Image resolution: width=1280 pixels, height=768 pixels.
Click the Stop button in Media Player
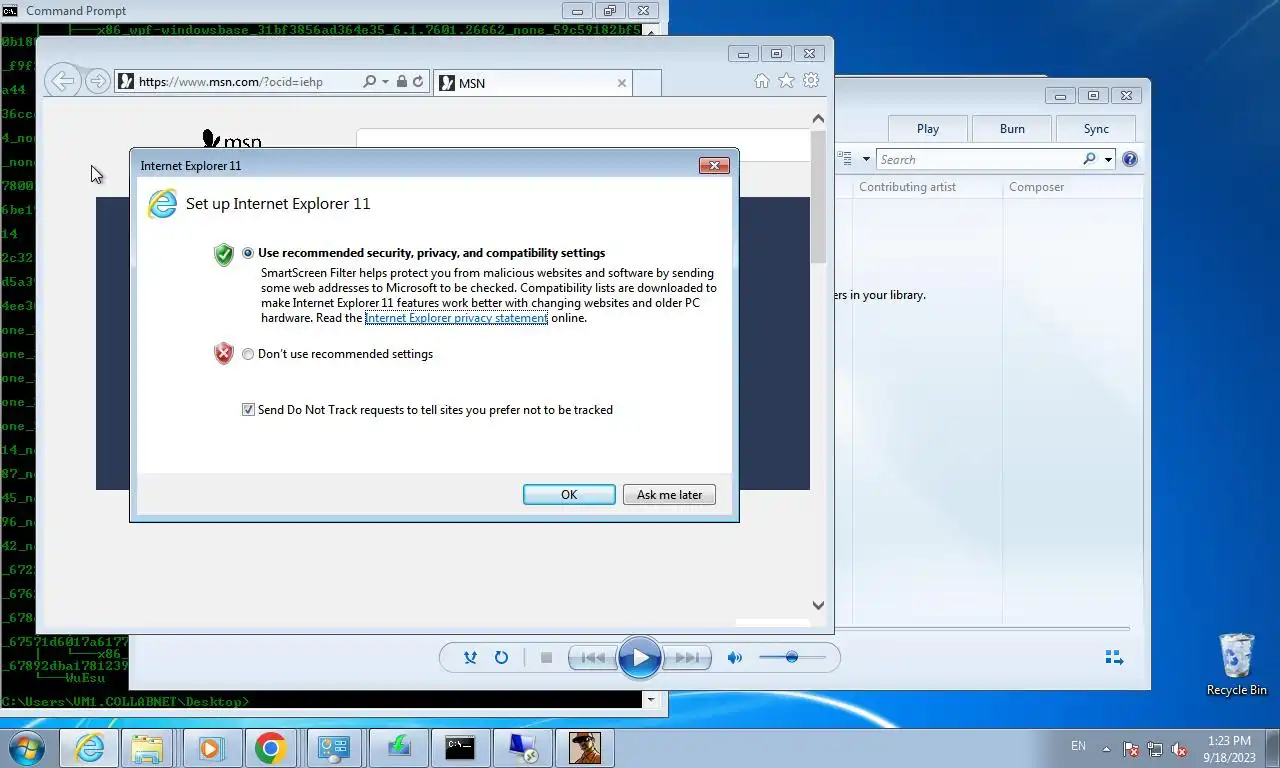coord(546,657)
